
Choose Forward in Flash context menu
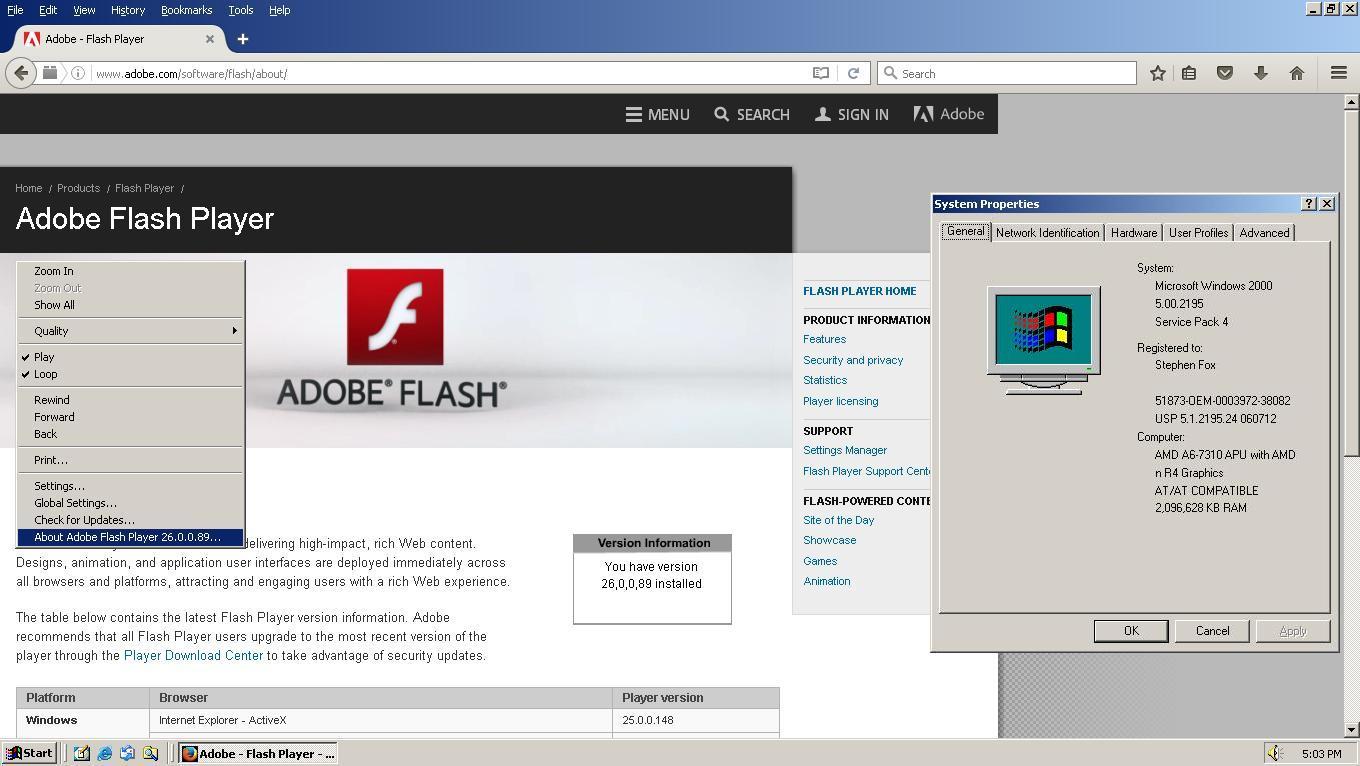pyautogui.click(x=130, y=417)
